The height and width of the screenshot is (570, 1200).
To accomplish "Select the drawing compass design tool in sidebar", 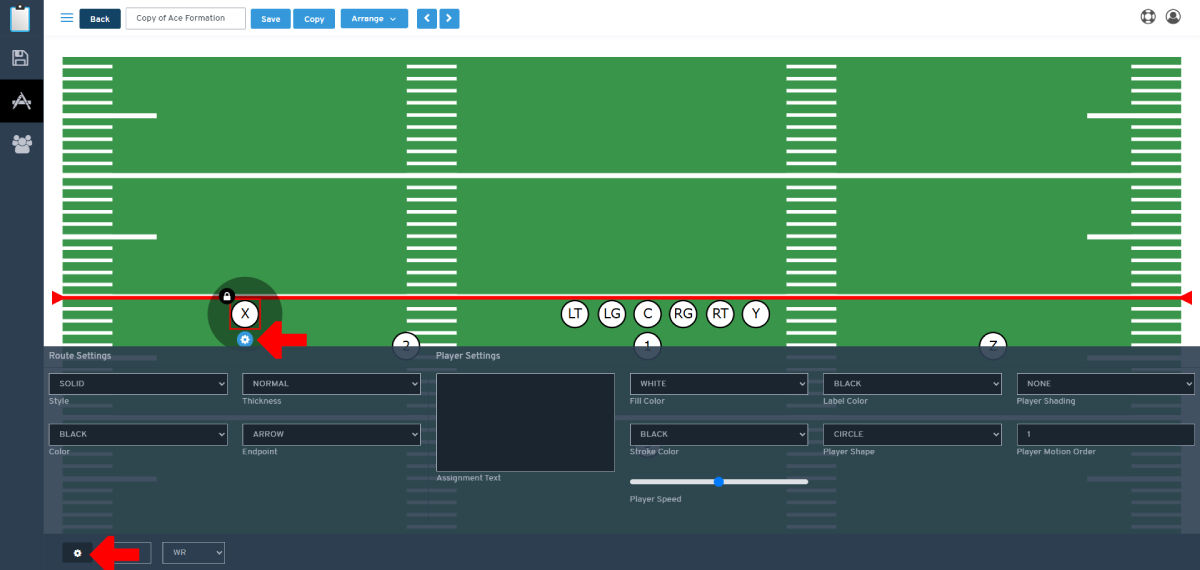I will [21, 101].
